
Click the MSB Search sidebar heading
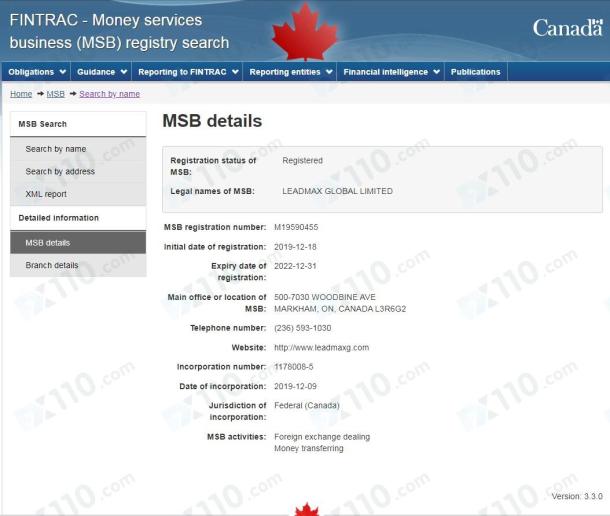pos(42,124)
